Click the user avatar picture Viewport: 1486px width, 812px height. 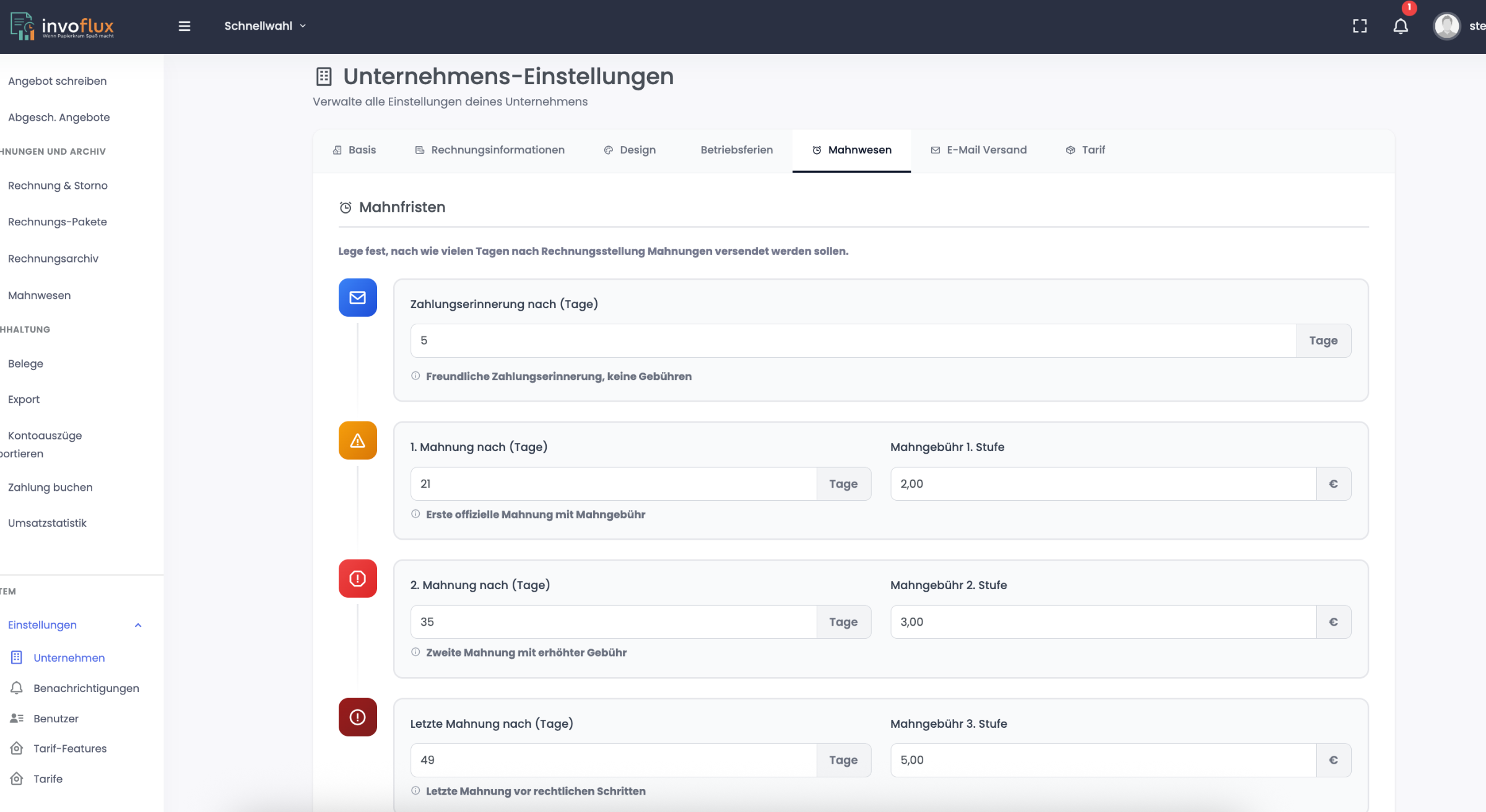(1447, 26)
